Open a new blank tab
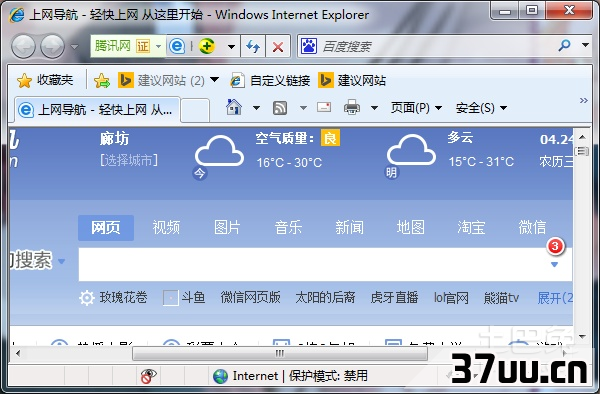Viewport: 600px width, 394px height. (x=195, y=111)
